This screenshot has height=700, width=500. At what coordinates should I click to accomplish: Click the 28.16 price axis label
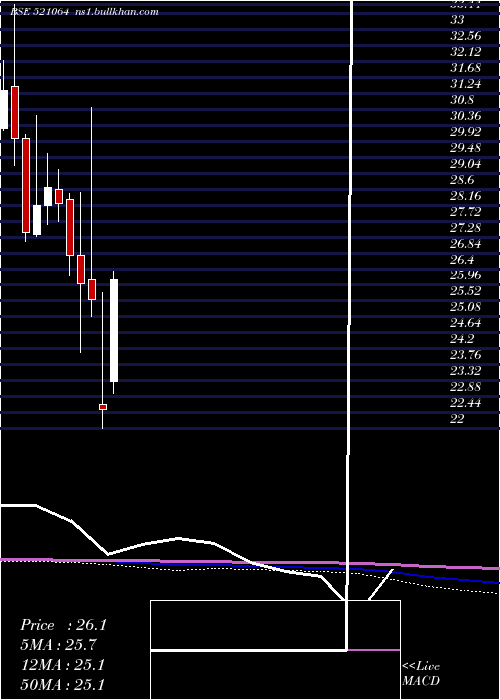[466, 196]
